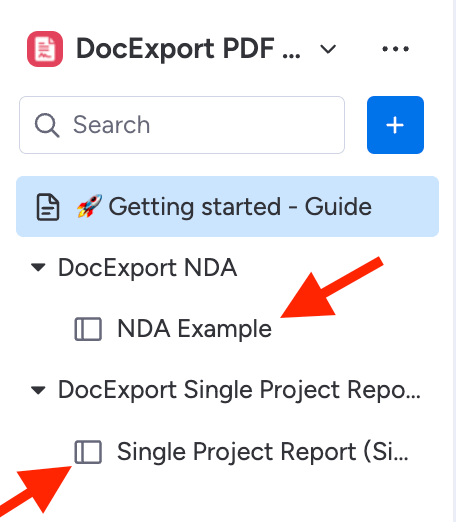The height and width of the screenshot is (522, 456).
Task: Click the red arrow pointing at NDA Example
Action: [x=330, y=289]
